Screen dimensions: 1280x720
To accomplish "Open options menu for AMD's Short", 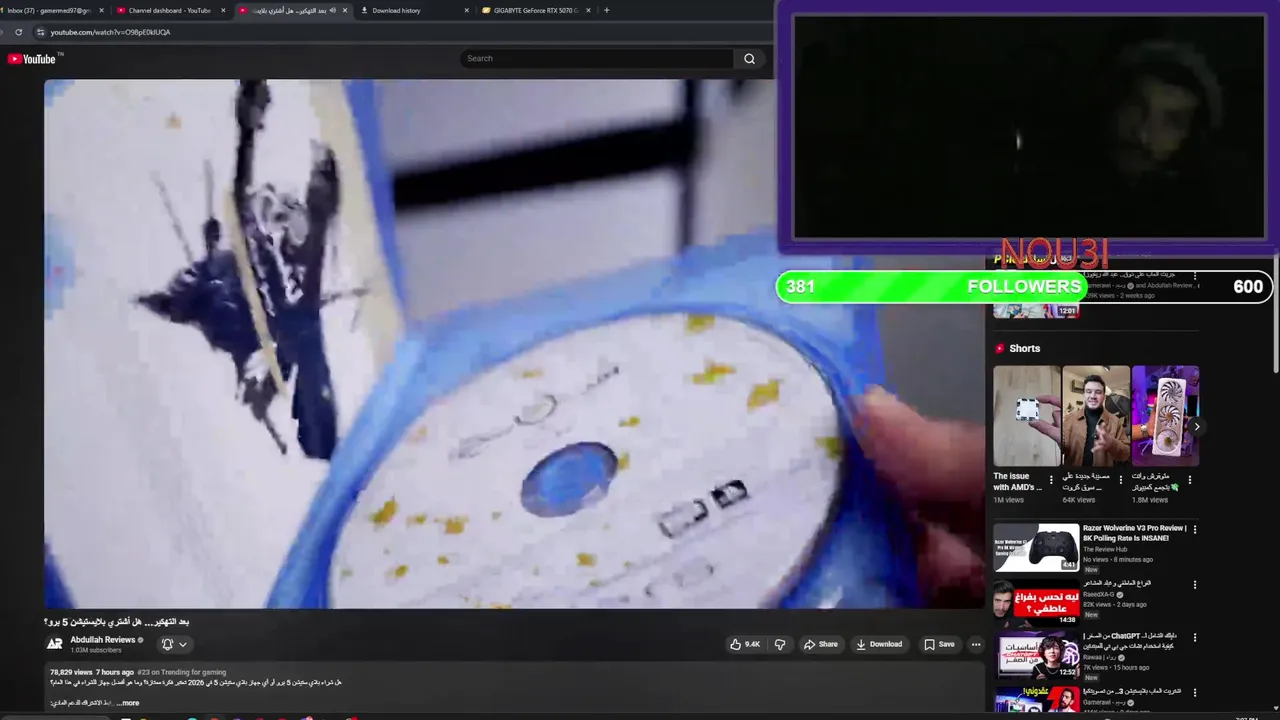I will point(1051,480).
